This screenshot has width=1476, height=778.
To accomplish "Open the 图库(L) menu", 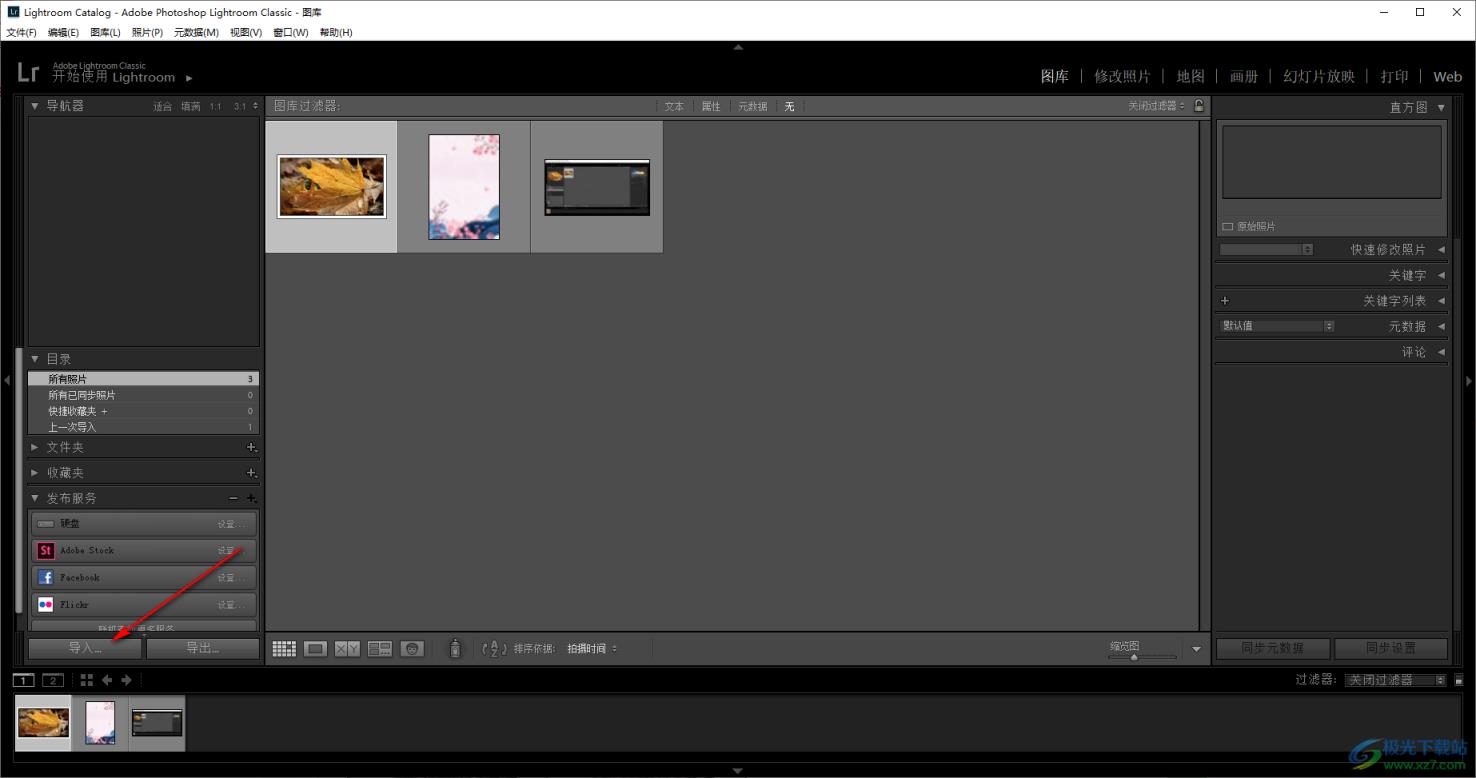I will pos(105,33).
